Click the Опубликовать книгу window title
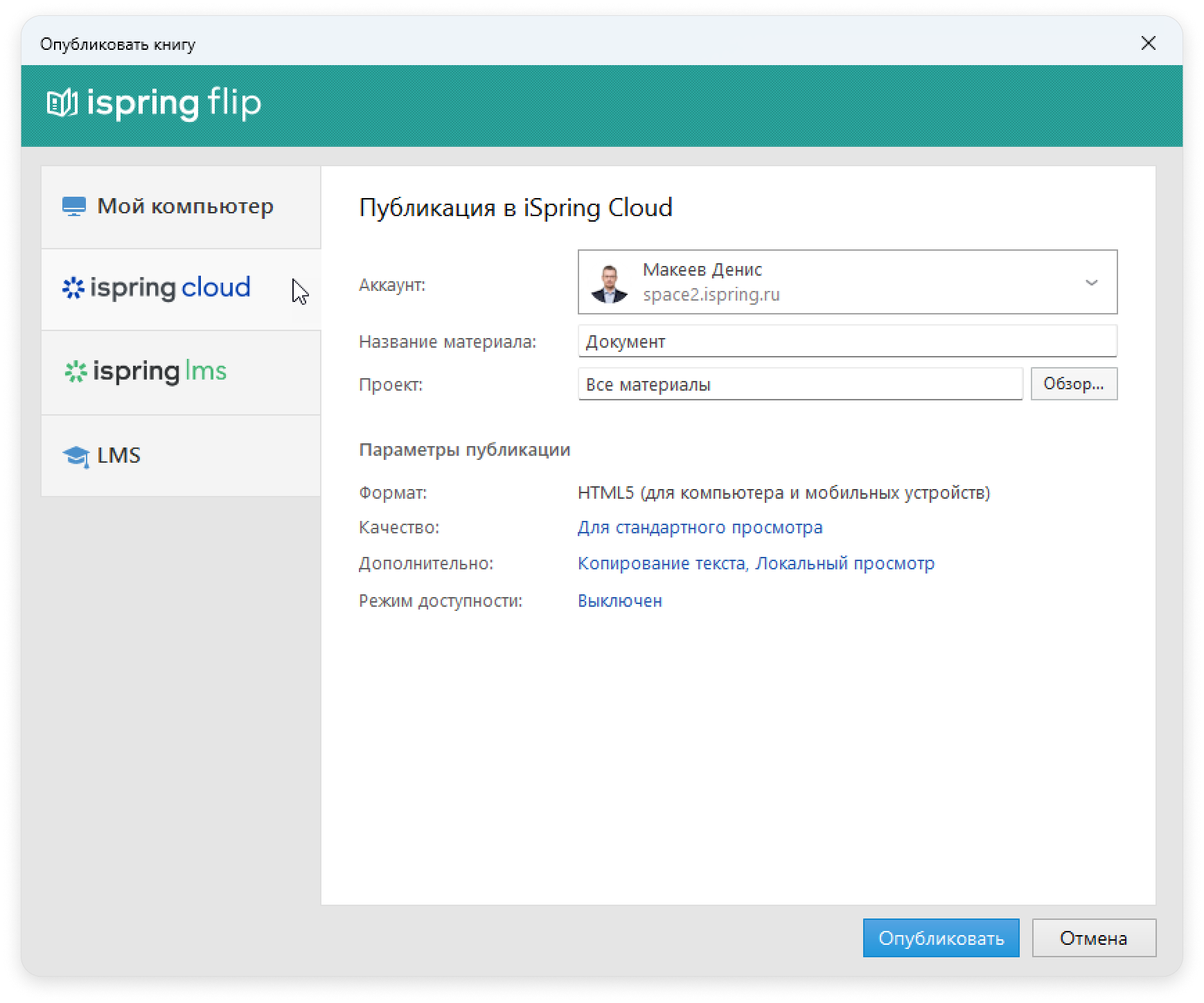1204x1003 pixels. 118,44
